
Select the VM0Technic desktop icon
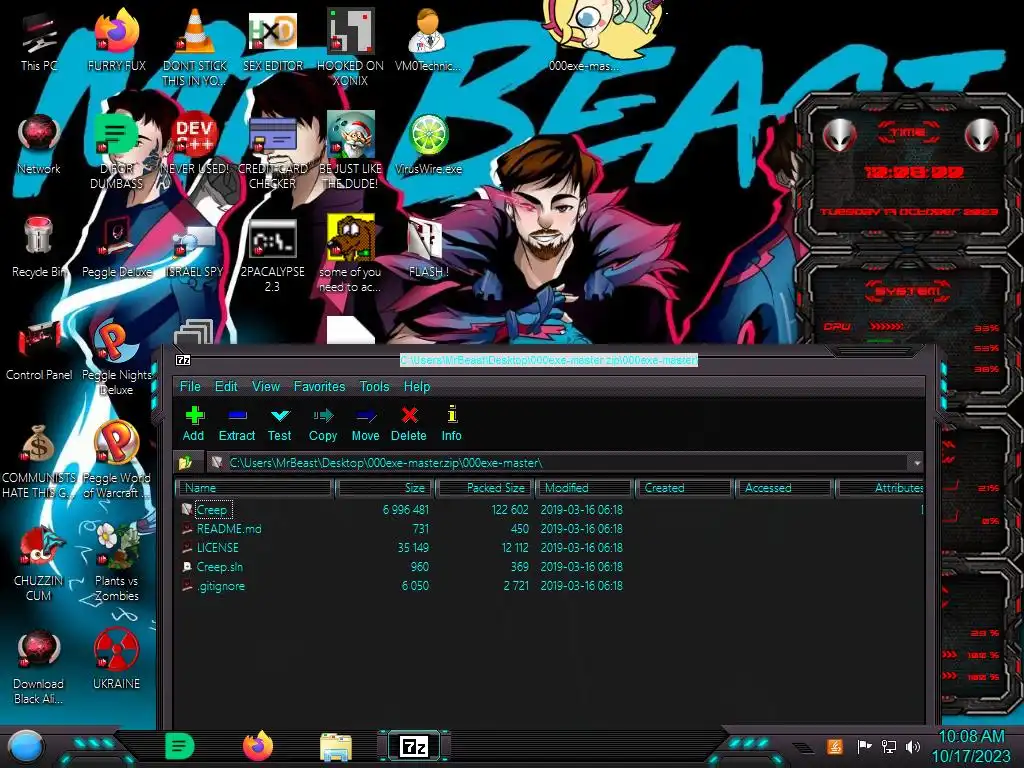tap(428, 40)
